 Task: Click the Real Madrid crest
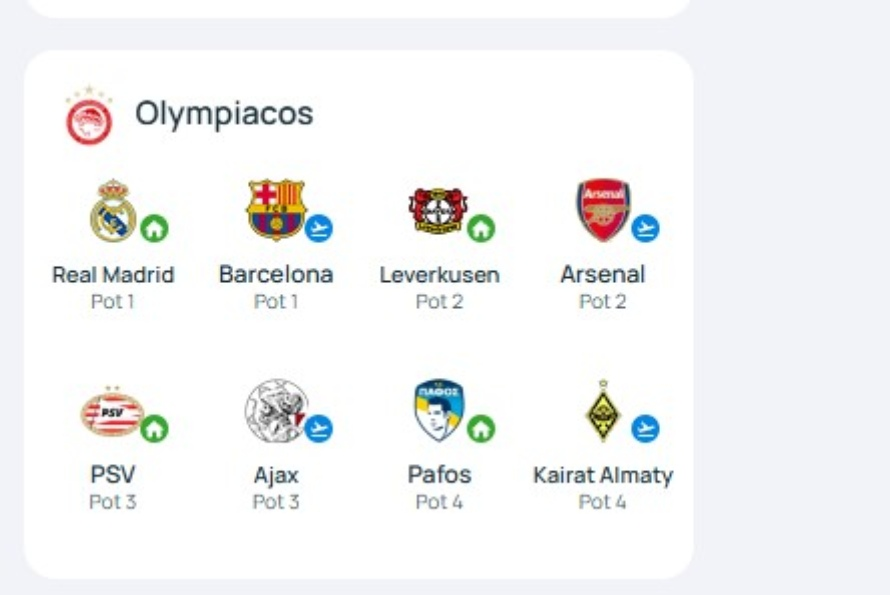coord(112,211)
